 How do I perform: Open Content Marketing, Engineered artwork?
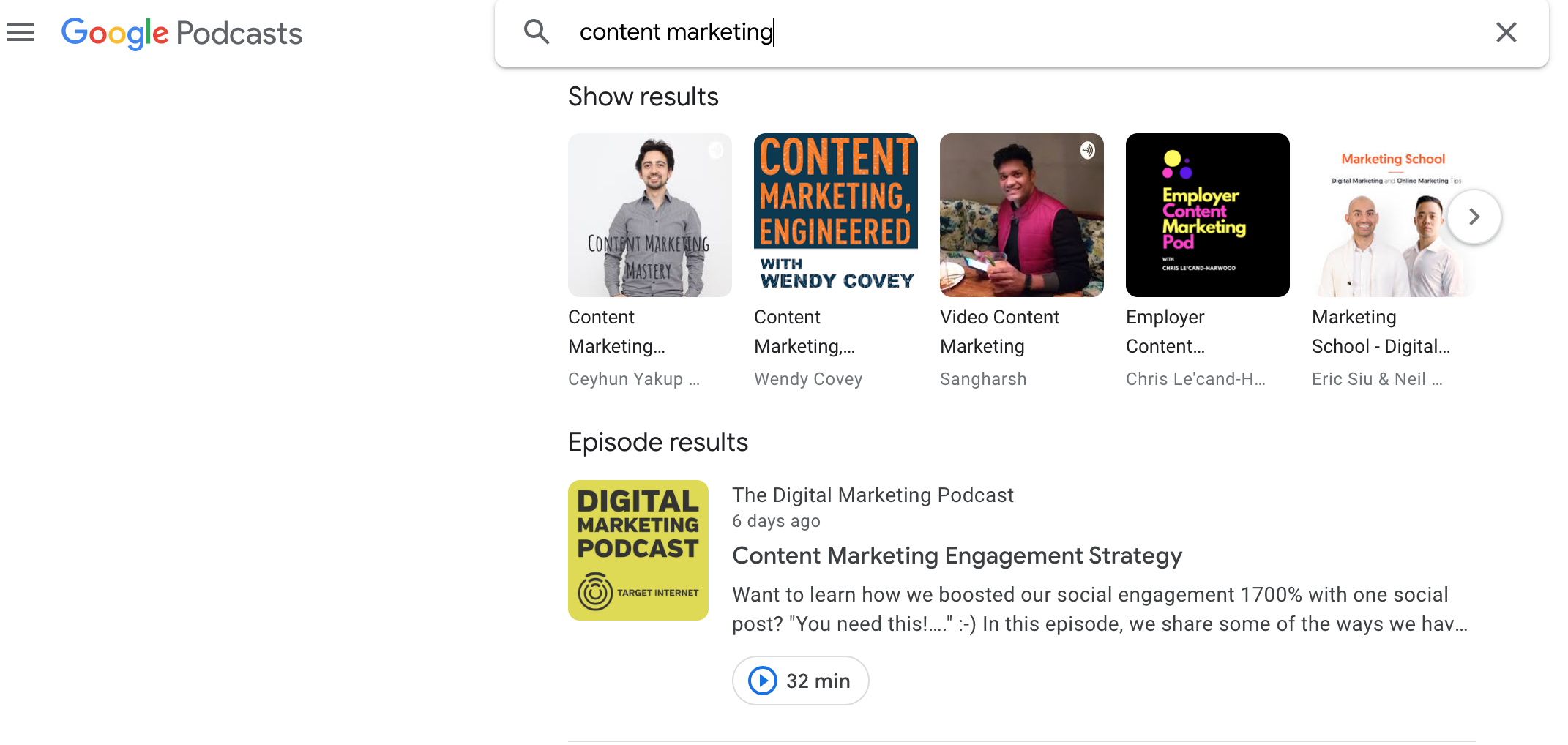[x=836, y=215]
